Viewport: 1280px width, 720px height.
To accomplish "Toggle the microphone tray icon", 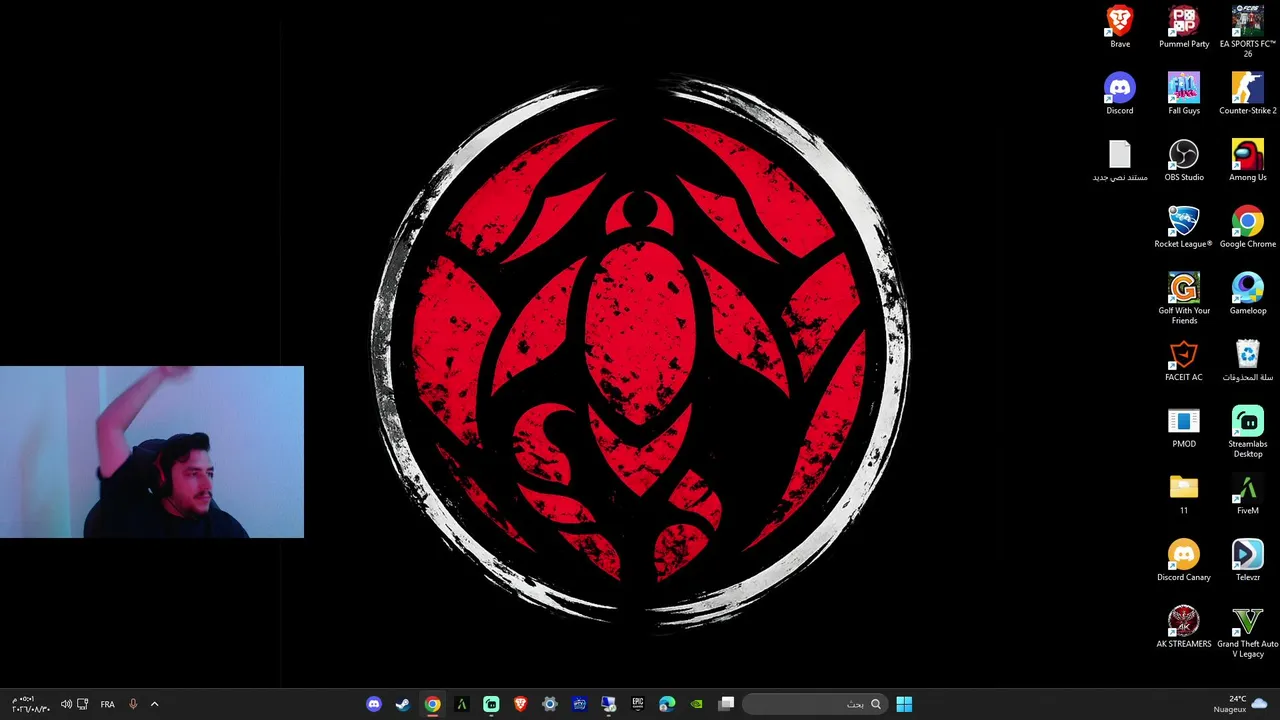I will click(x=133, y=704).
